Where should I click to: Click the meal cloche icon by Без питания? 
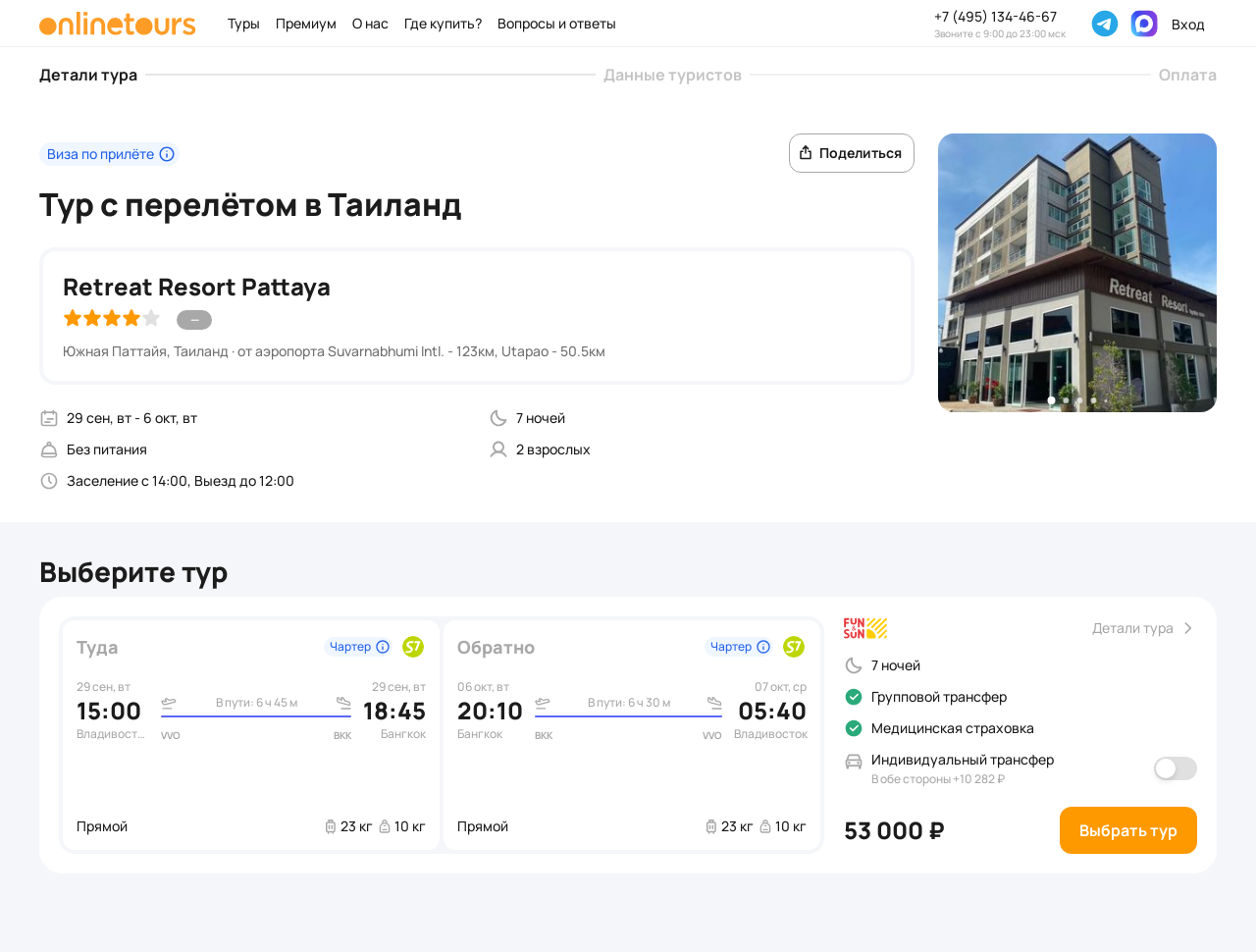49,450
